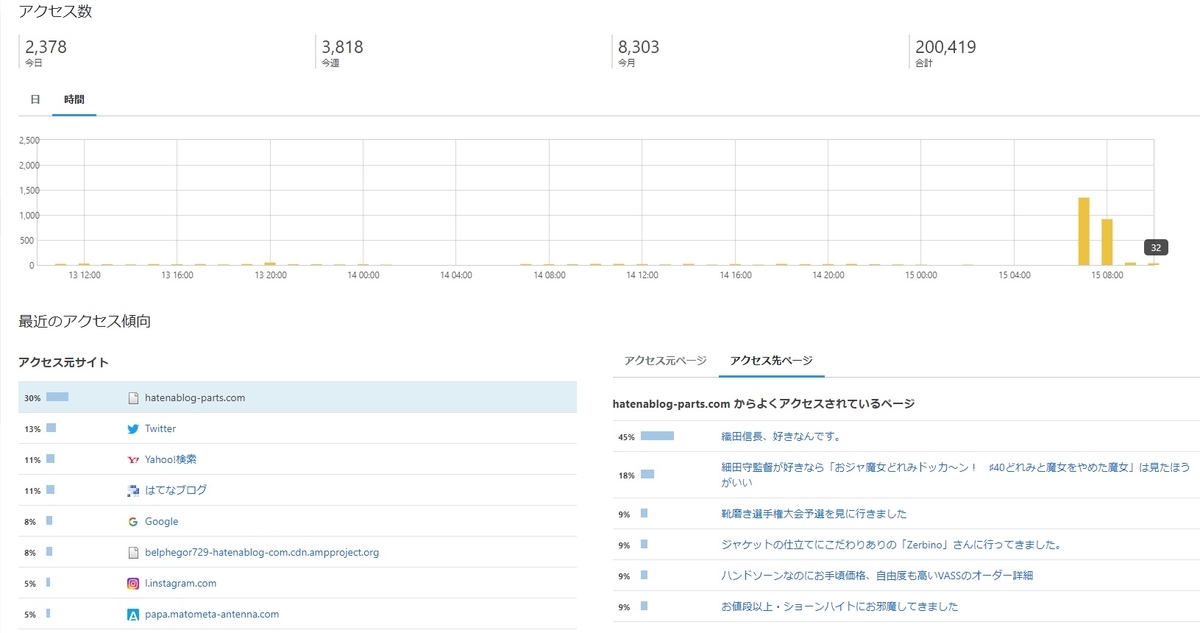Screen dimensions: 1200x633
Task: Click the last chart bar with the 32 tooltip
Action: [1154, 264]
